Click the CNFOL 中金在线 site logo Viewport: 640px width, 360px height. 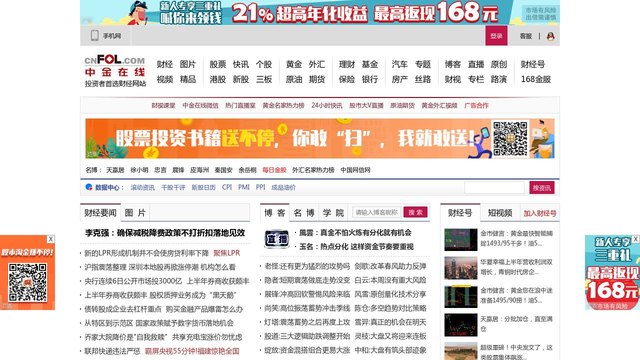click(115, 71)
